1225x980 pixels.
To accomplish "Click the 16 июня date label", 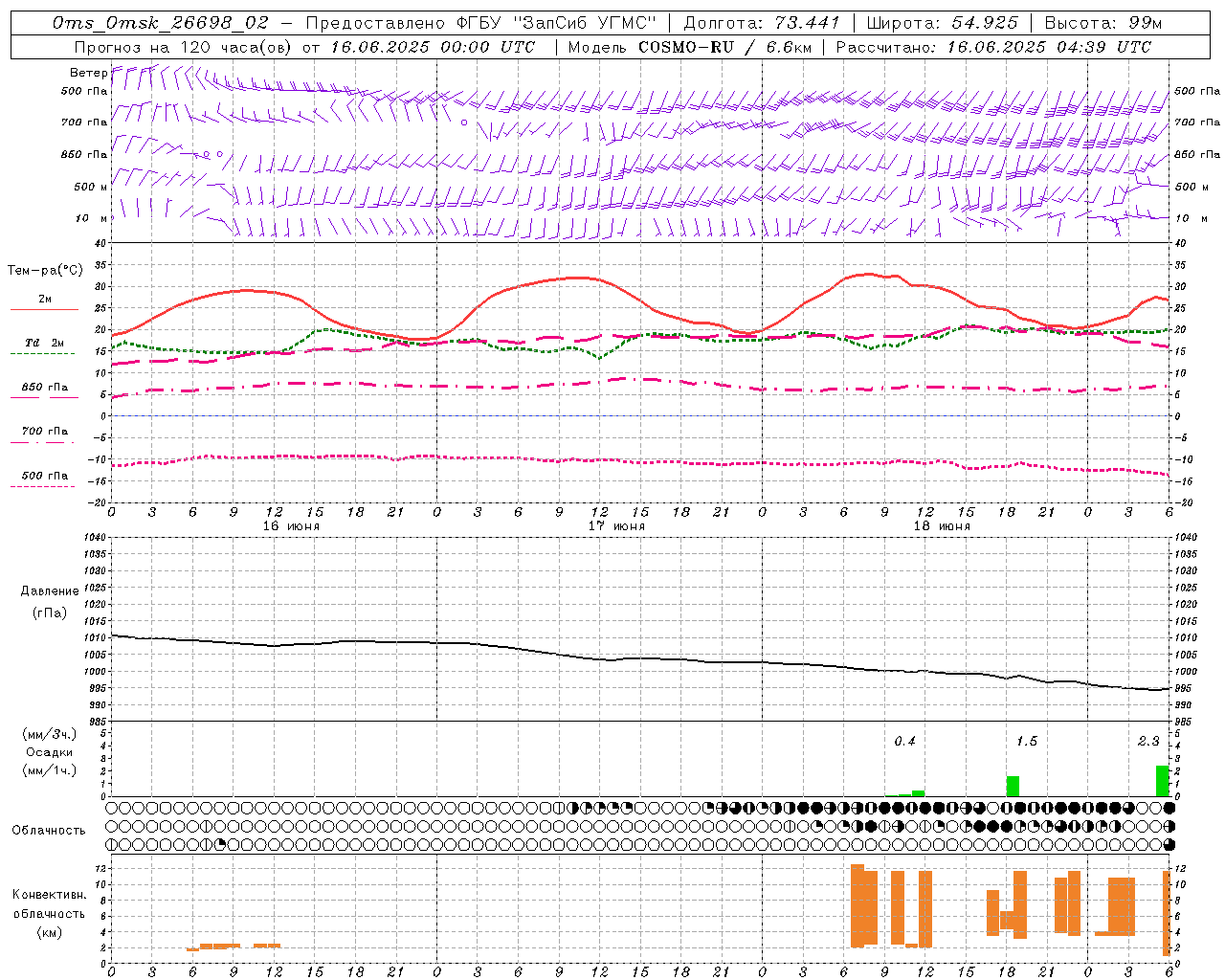I will [x=291, y=526].
